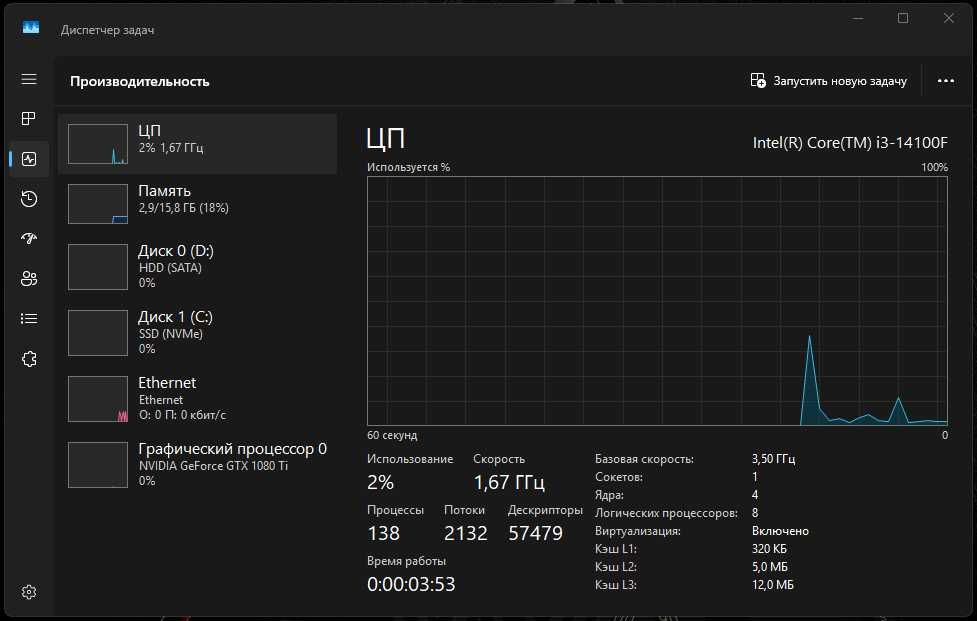The image size is (977, 621).
Task: Click the Run new task icon
Action: [758, 80]
